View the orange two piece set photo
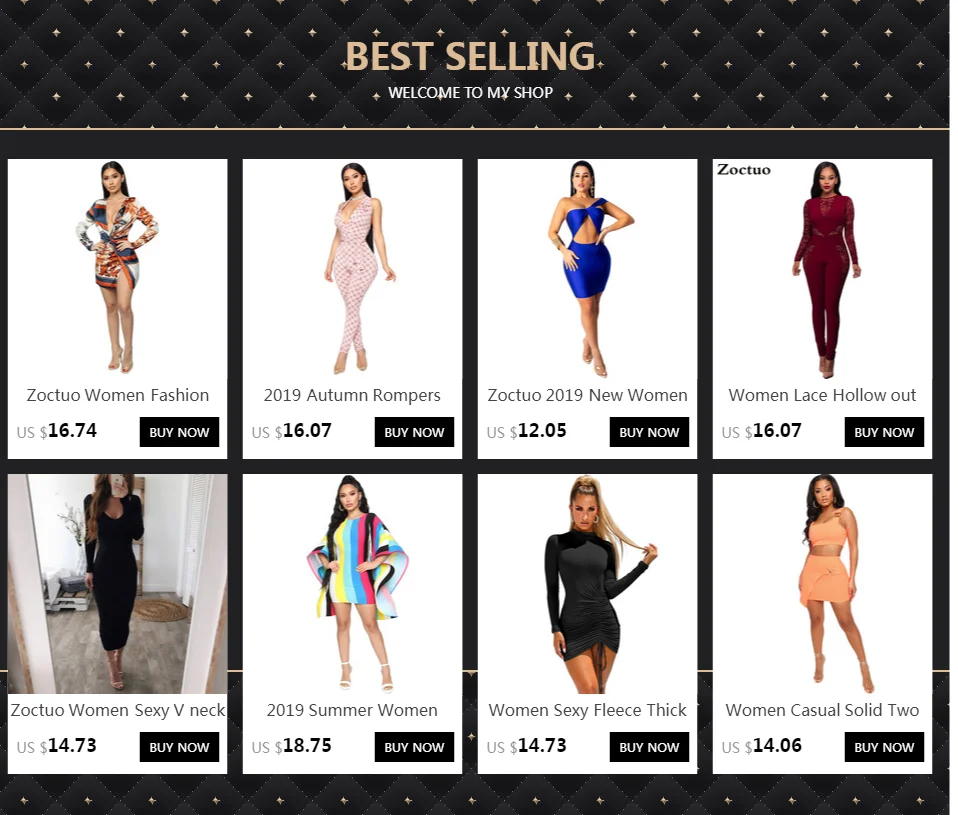Viewport: 958px width, 815px height. point(822,583)
